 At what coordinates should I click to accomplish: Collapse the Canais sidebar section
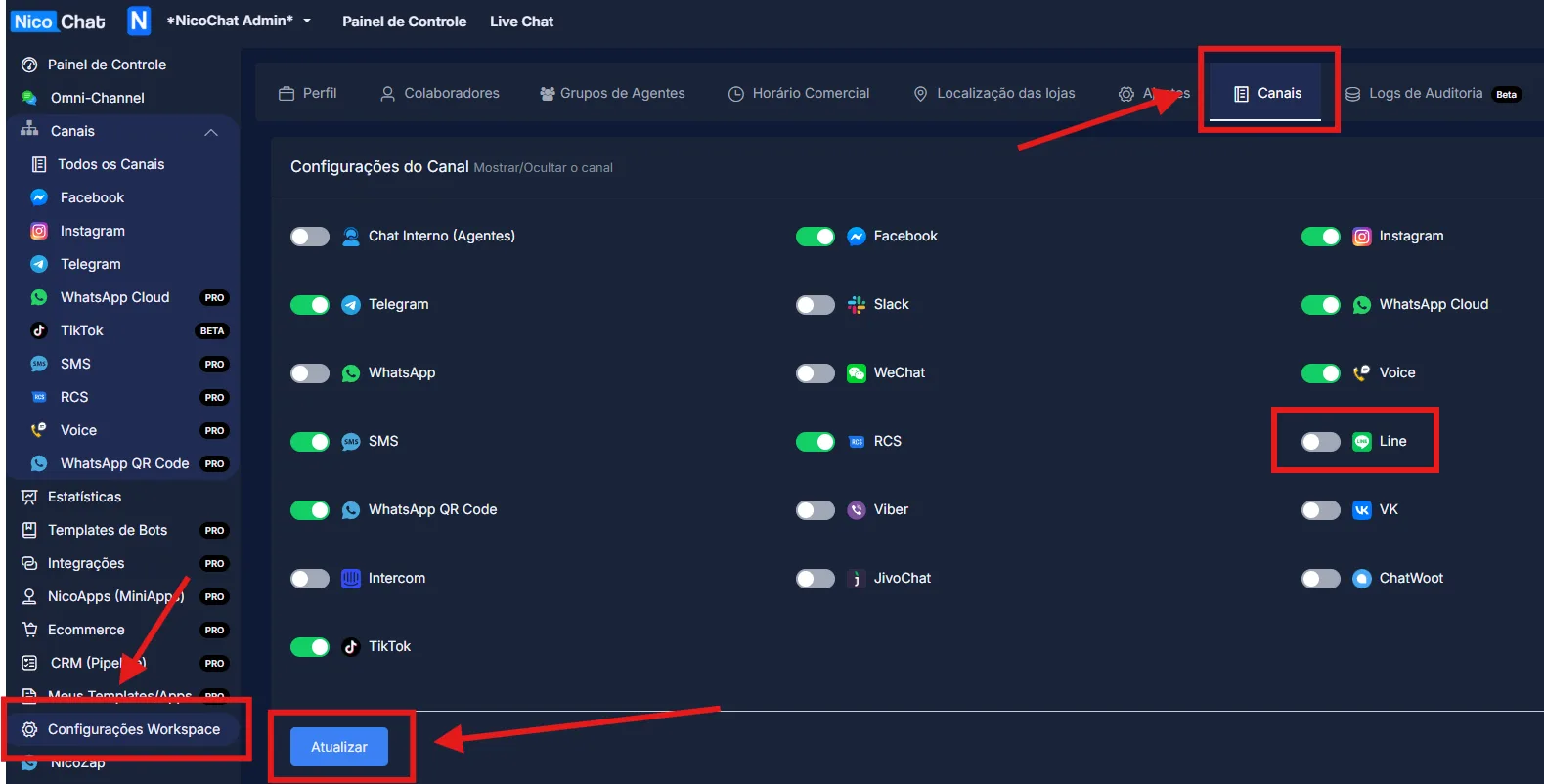coord(211,132)
